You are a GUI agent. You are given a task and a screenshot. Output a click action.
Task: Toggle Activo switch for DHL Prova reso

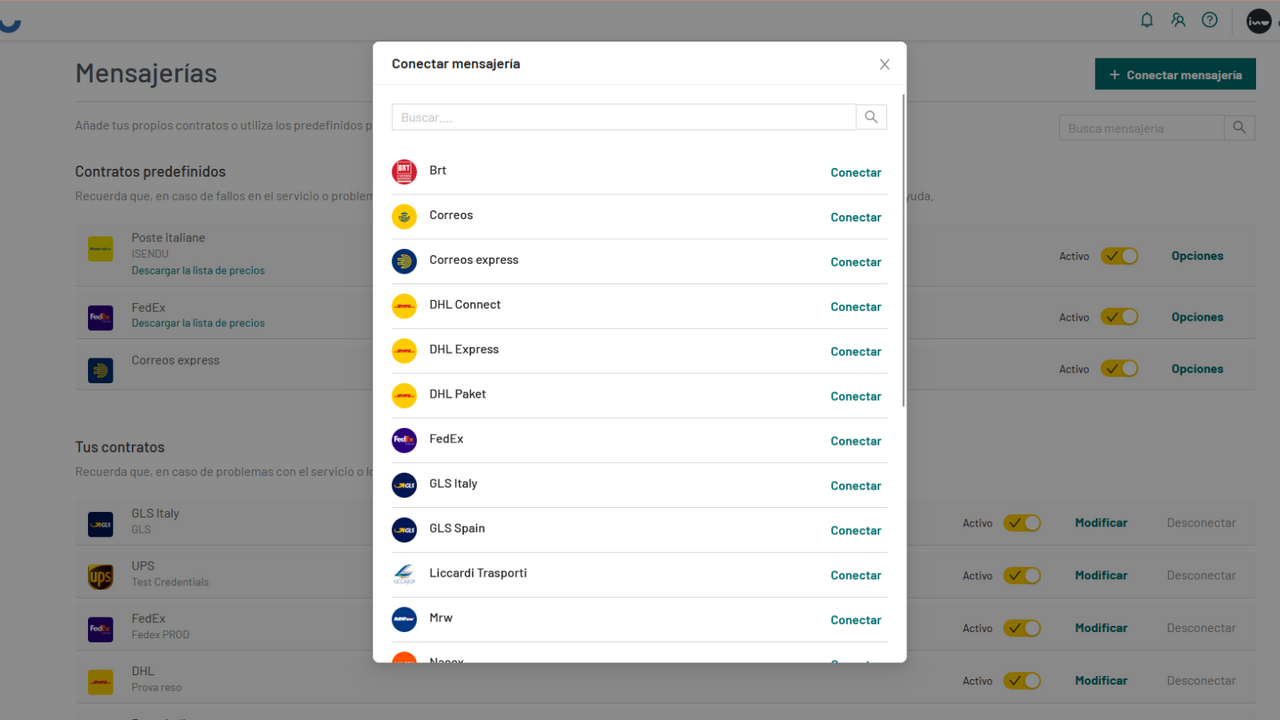click(x=1023, y=681)
